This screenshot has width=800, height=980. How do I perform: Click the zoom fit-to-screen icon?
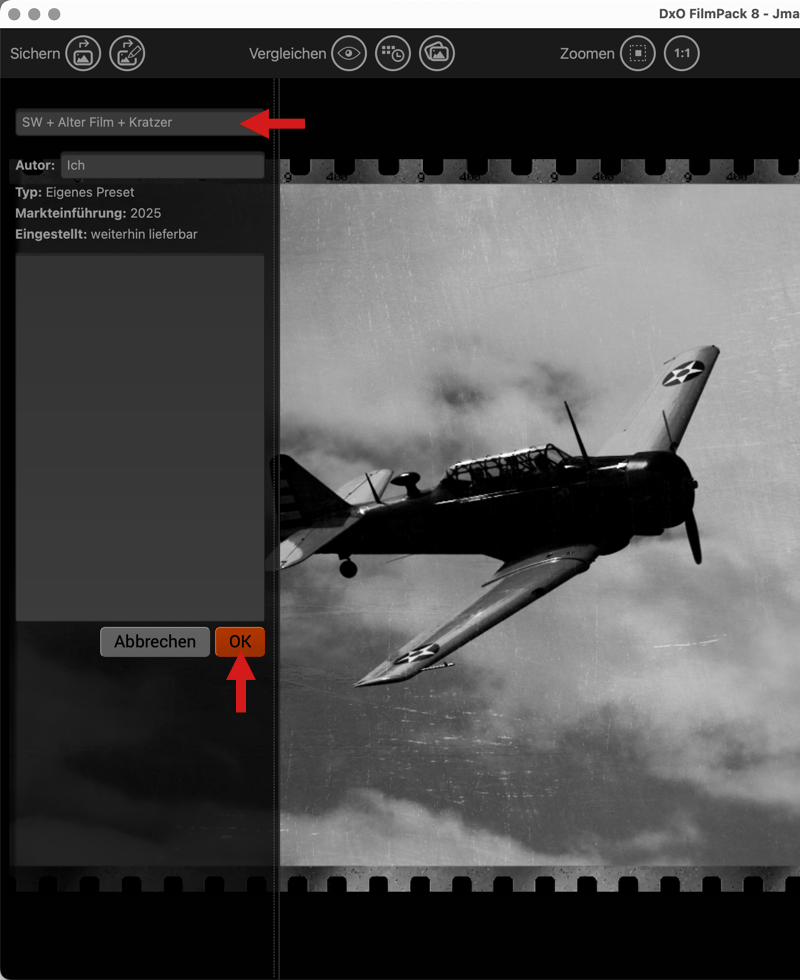tap(638, 54)
